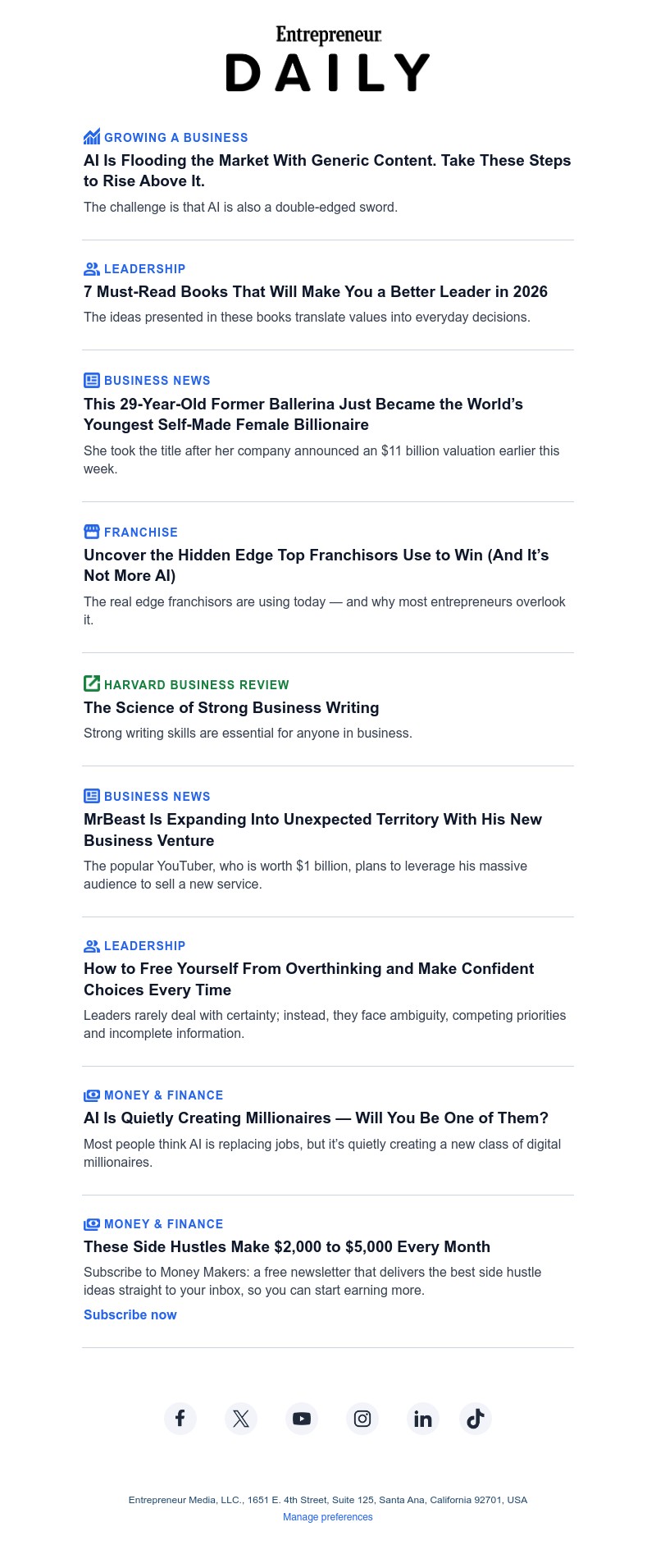Click the Business News newspaper icon

[91, 380]
